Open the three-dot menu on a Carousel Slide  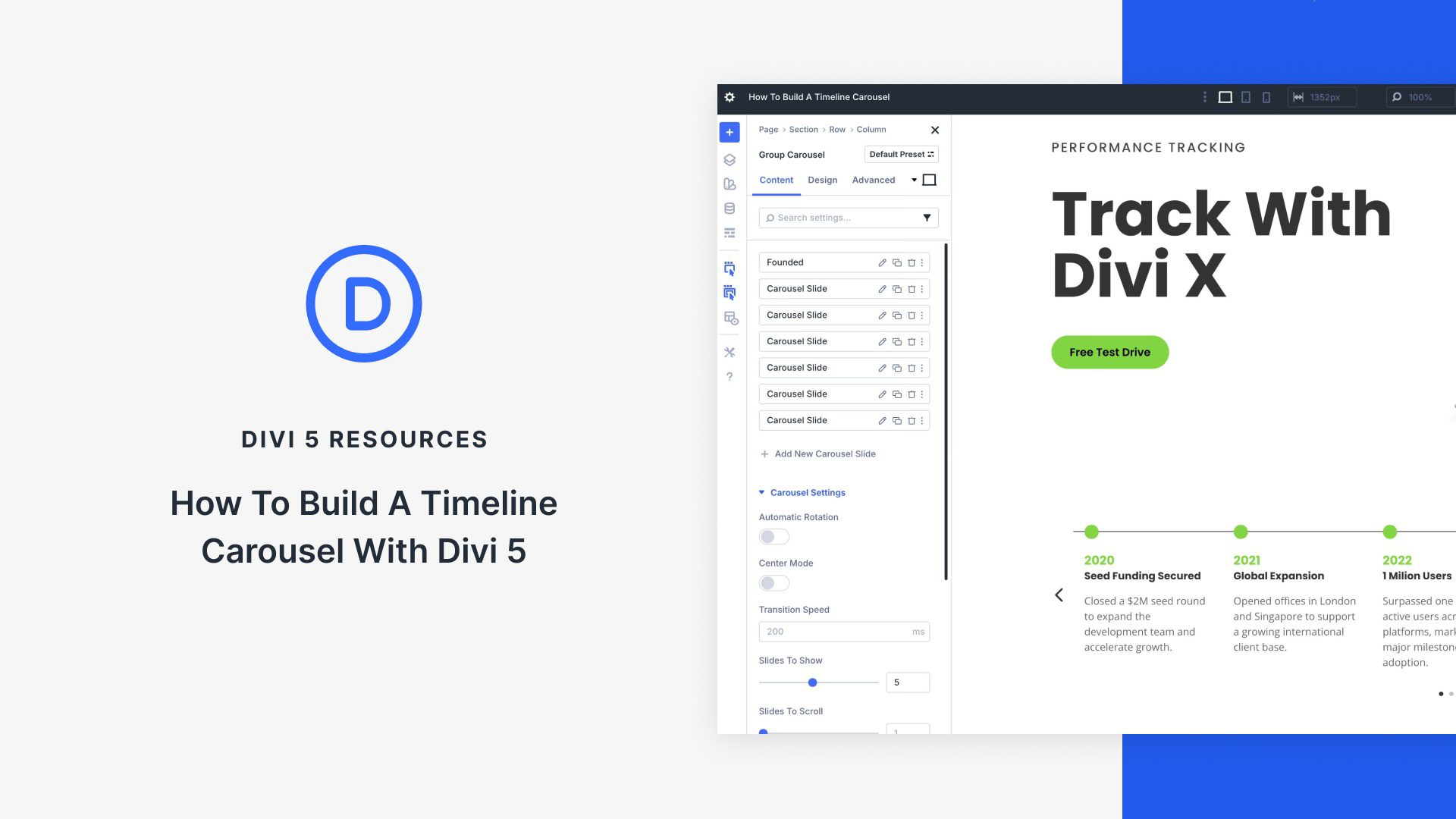click(x=922, y=289)
